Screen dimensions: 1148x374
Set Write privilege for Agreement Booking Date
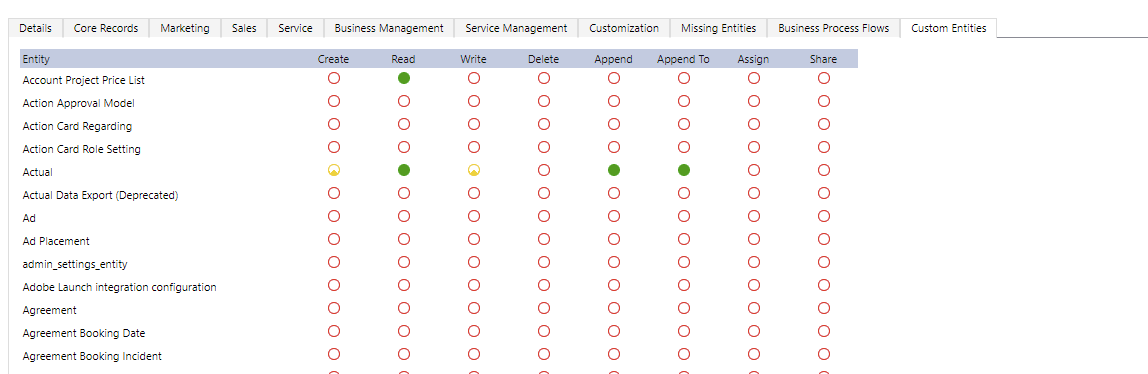[x=474, y=331]
